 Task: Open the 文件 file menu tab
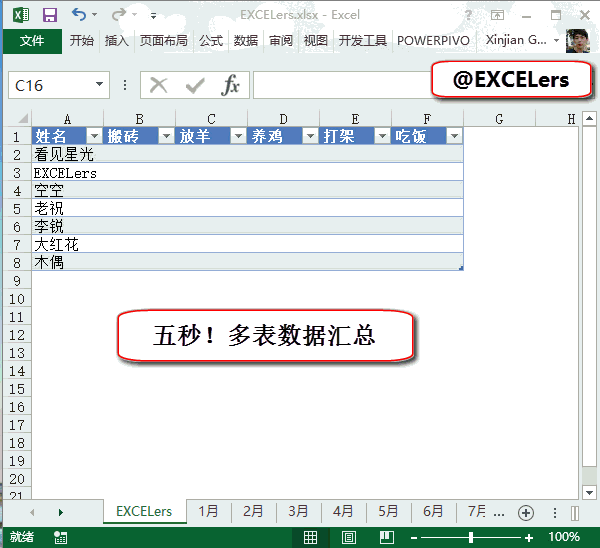click(x=32, y=41)
